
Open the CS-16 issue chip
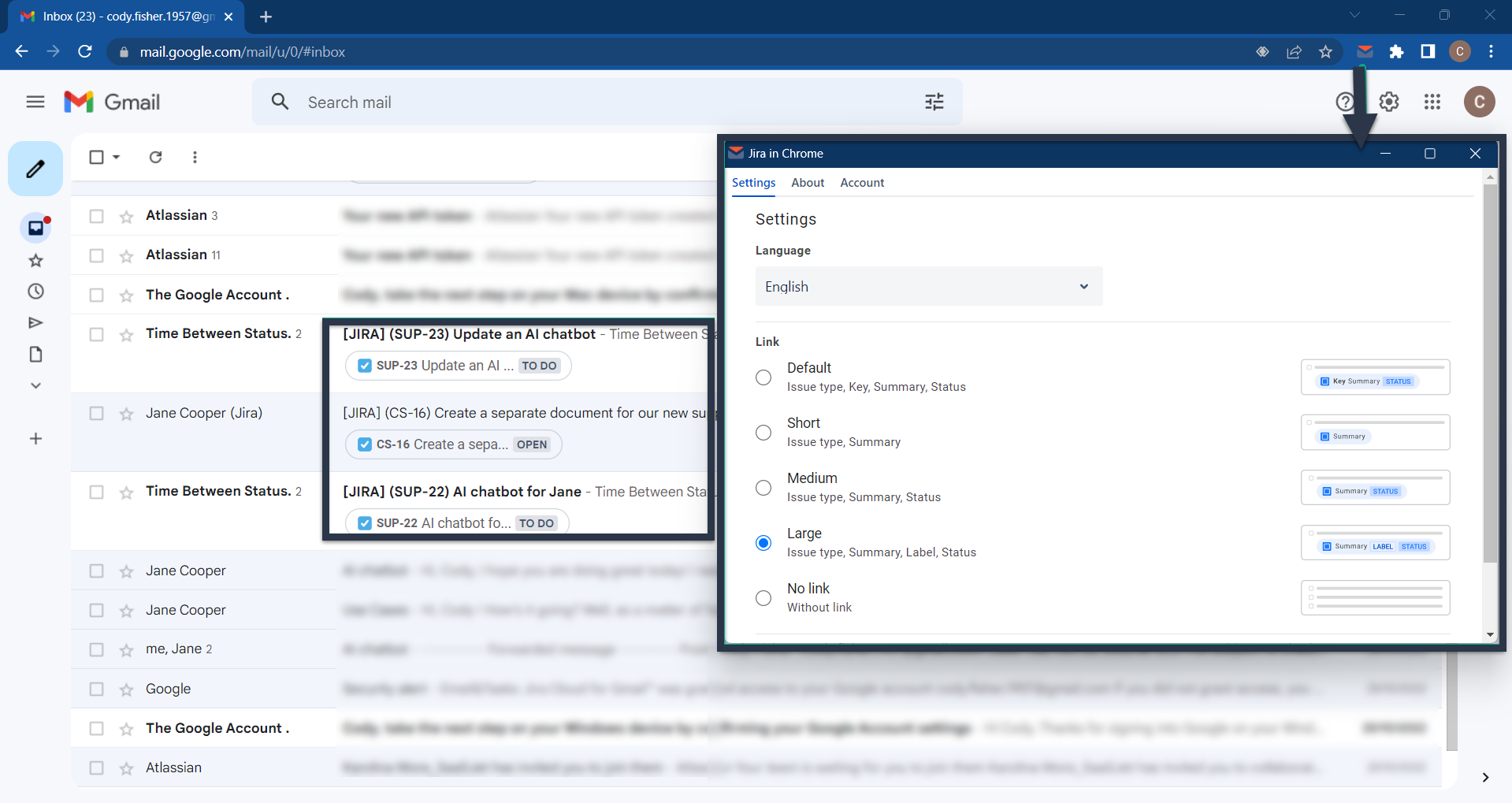tap(453, 444)
